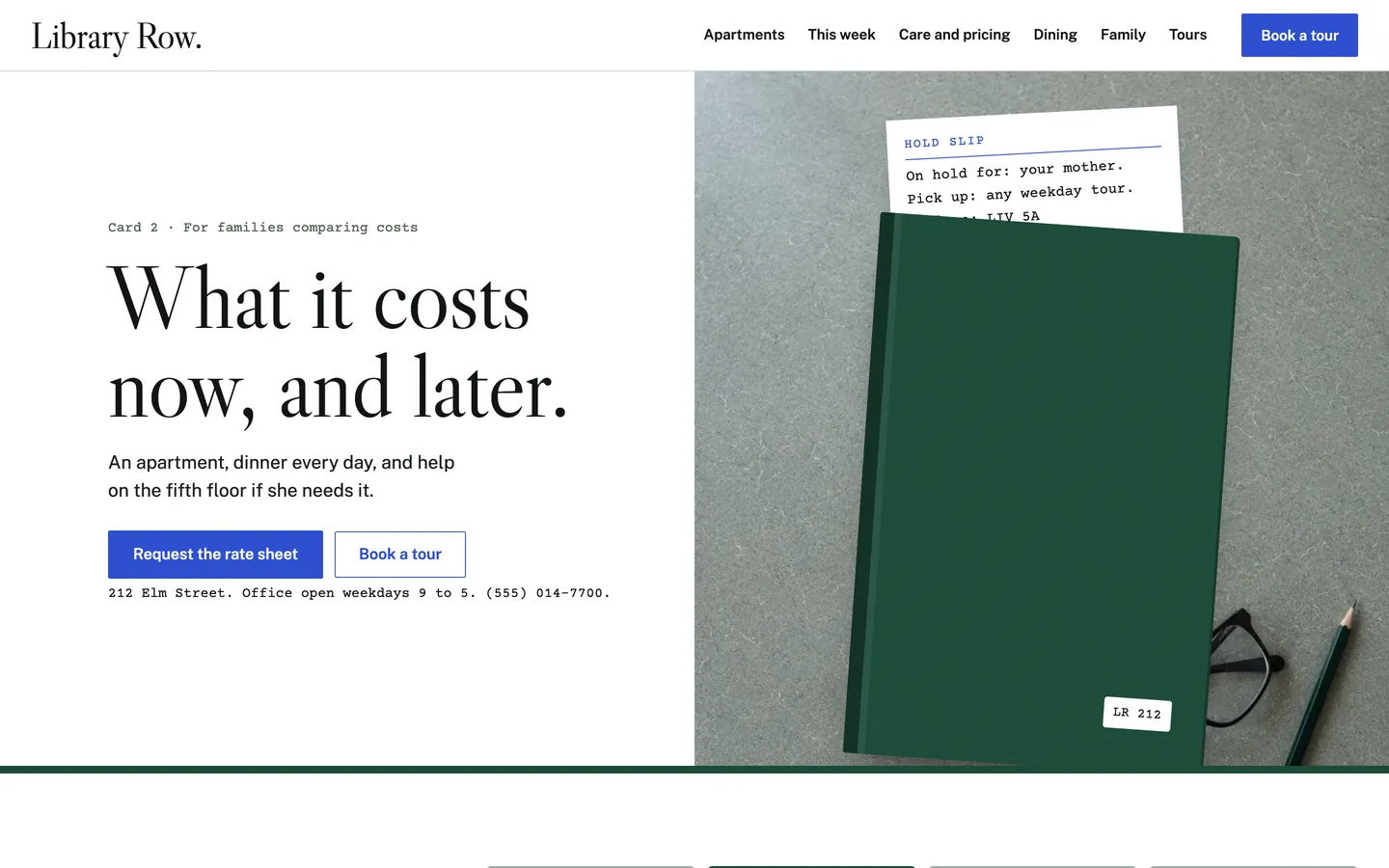Click the hold slip note image
The image size is (1389, 868).
click(x=1034, y=171)
